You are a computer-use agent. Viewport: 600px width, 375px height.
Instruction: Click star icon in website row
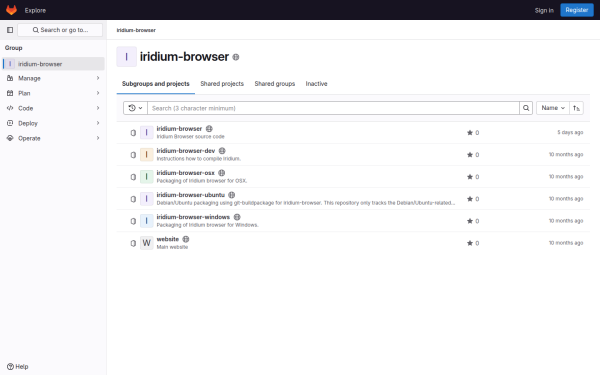470,243
